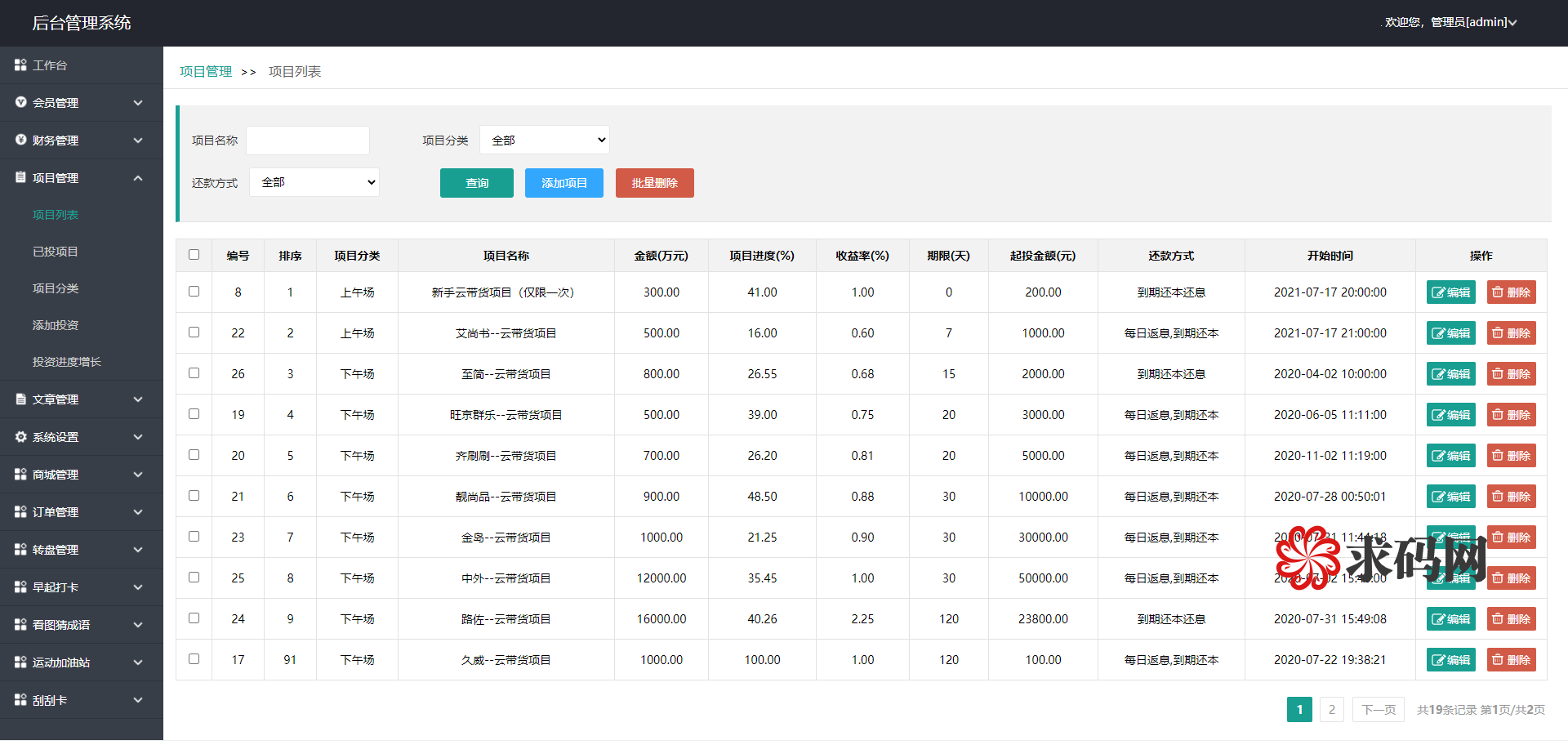Open the 项目分类 filter dropdown

pos(544,141)
